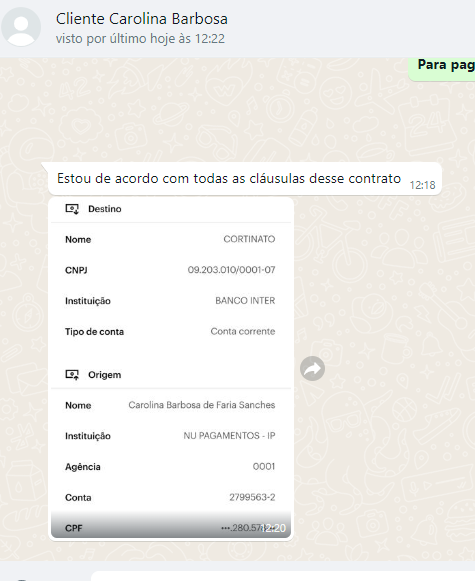Image resolution: width=475 pixels, height=581 pixels.
Task: Click NU PAGAMENTOS - IP institution text
Action: 229,436
